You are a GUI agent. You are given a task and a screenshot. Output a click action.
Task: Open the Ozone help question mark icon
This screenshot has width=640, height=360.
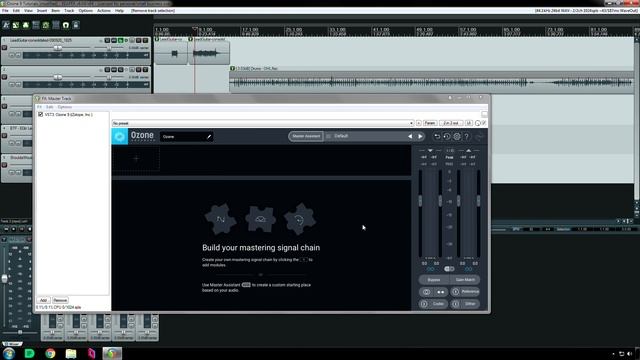467,136
